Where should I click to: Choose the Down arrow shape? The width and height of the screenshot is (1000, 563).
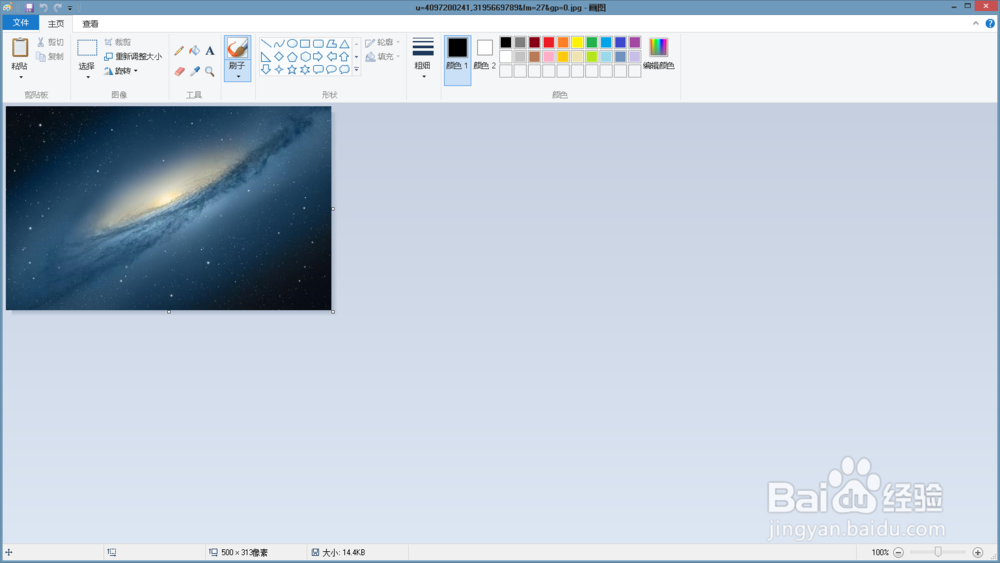click(266, 69)
